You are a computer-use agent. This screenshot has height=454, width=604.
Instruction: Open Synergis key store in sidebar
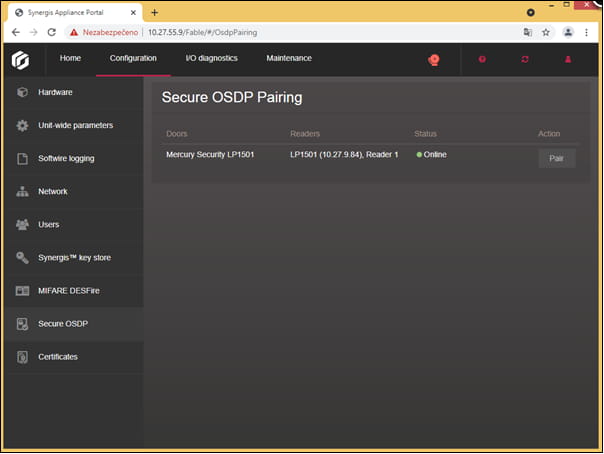click(x=74, y=258)
